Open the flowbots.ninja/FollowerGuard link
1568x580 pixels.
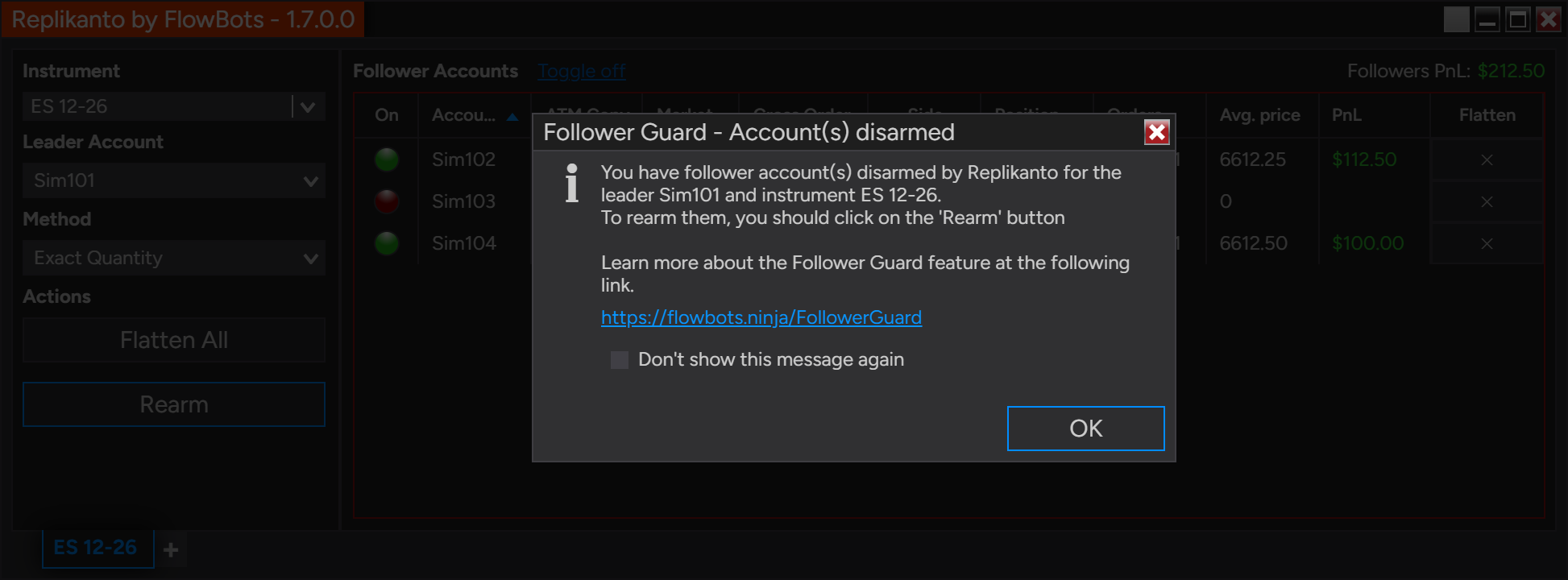761,317
